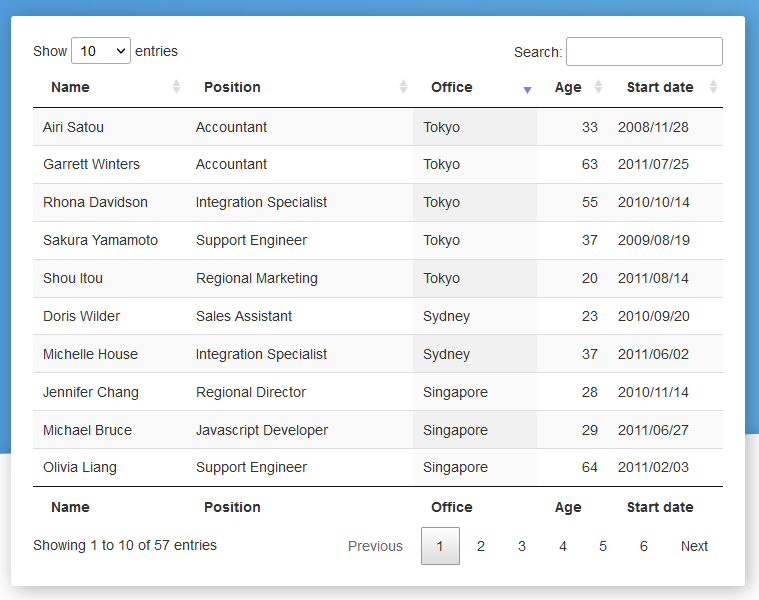Image resolution: width=759 pixels, height=600 pixels.
Task: Select current page 1 button
Action: point(440,546)
